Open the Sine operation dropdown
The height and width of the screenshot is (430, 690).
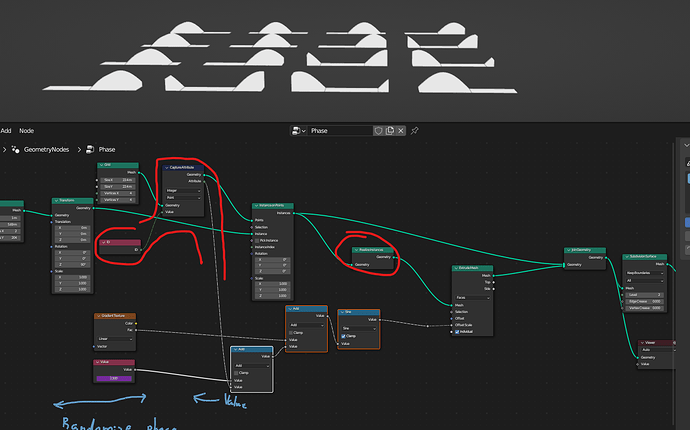359,328
